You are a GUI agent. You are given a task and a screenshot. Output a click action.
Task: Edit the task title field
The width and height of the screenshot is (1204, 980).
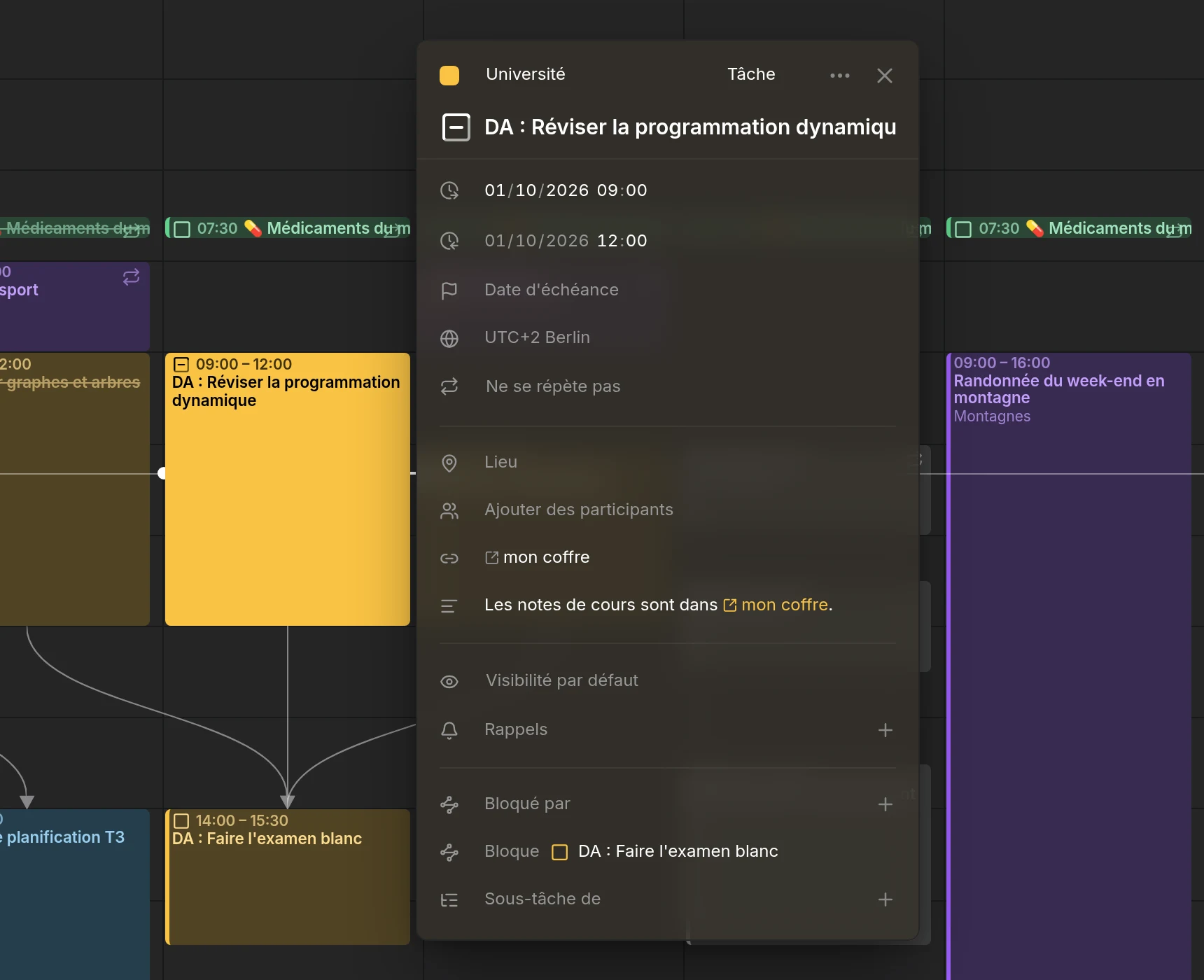690,127
